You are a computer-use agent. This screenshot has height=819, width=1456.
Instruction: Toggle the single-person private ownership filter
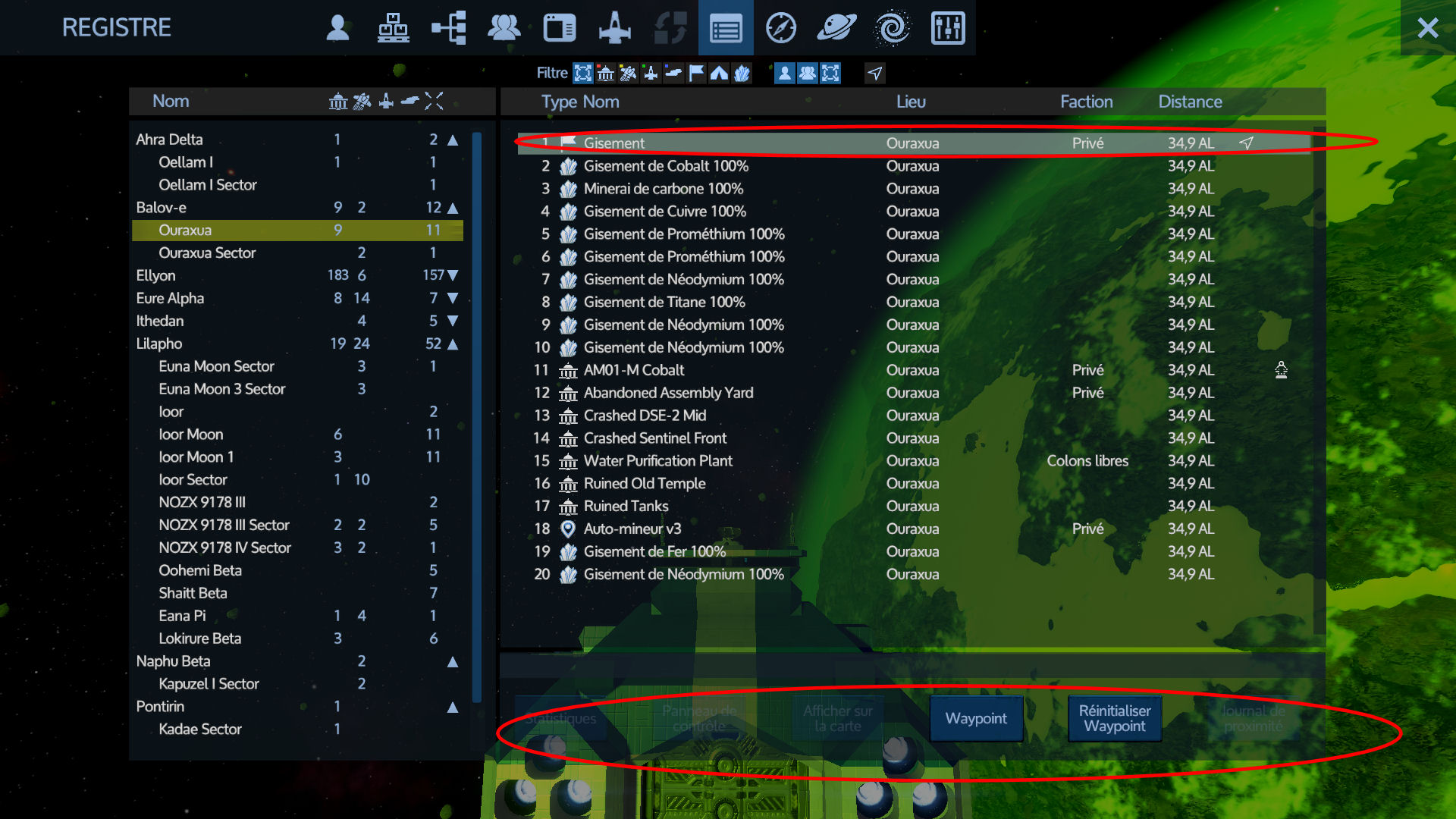click(785, 73)
